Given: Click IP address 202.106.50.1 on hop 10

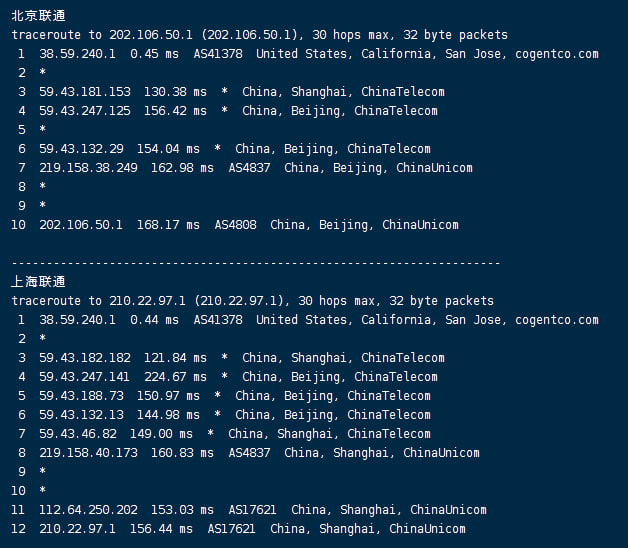Looking at the screenshot, I should pyautogui.click(x=81, y=225).
